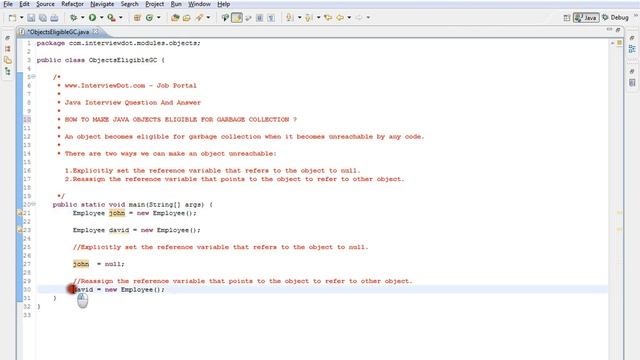The height and width of the screenshot is (360, 640).
Task: Open the Refactor menu
Action: tap(72, 4)
